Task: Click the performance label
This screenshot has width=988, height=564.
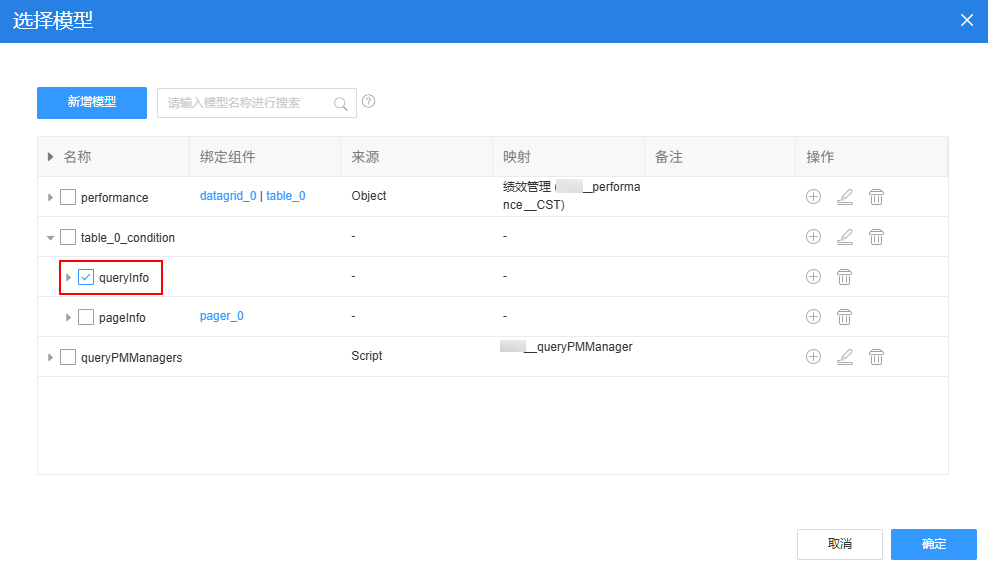Action: tap(115, 198)
